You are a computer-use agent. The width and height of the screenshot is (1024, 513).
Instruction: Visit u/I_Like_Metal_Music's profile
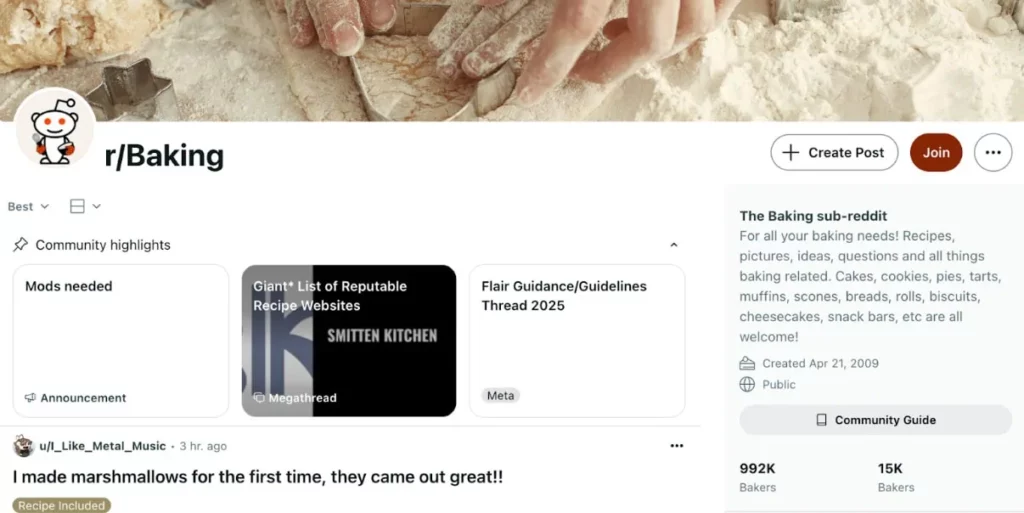(x=103, y=446)
